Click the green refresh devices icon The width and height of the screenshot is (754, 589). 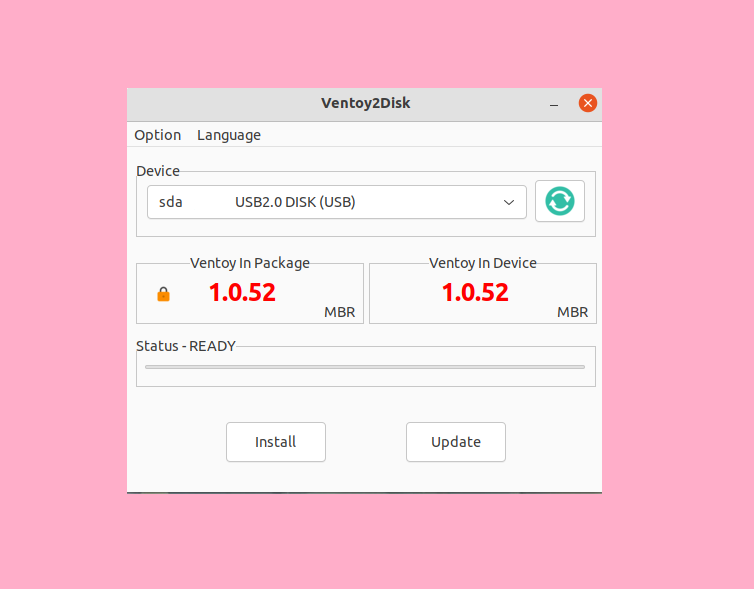coord(560,201)
